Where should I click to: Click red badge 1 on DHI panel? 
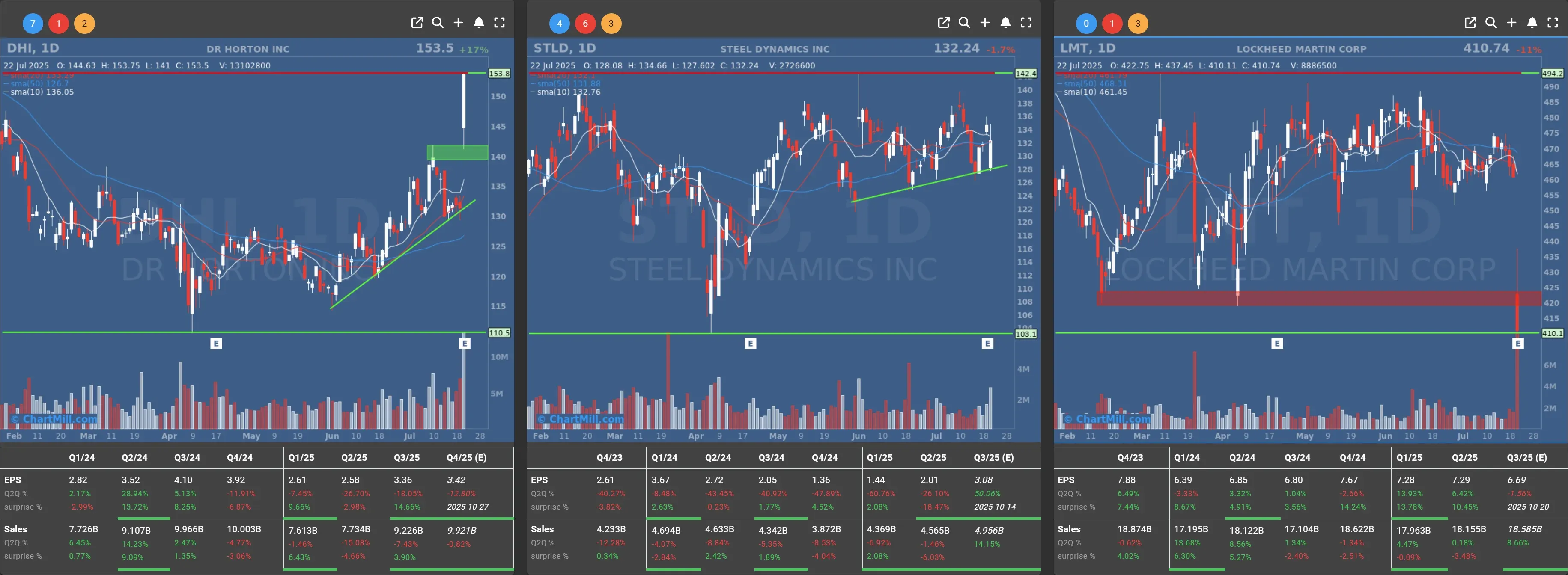[58, 24]
